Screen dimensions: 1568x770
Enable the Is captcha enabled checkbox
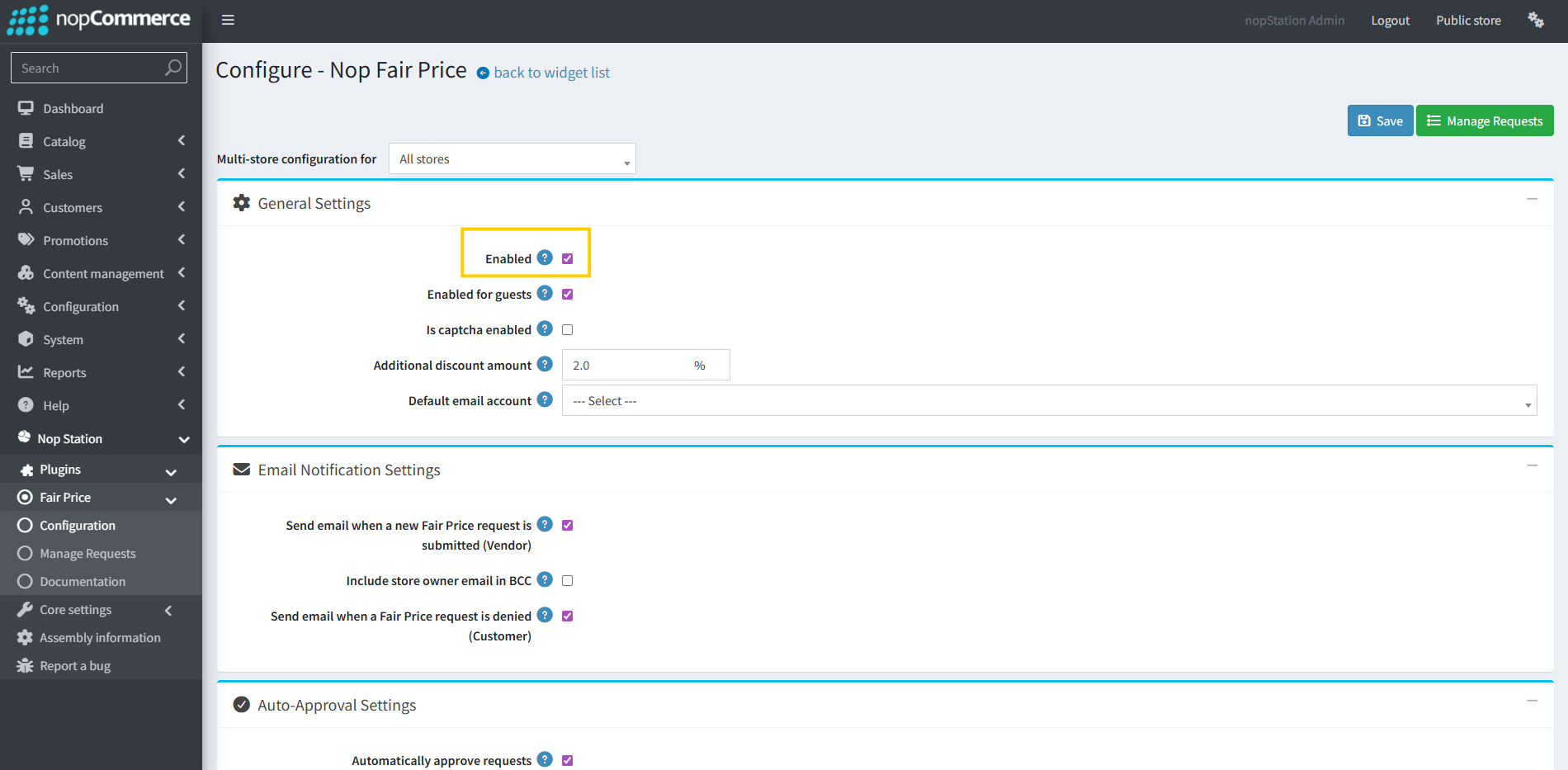(568, 329)
